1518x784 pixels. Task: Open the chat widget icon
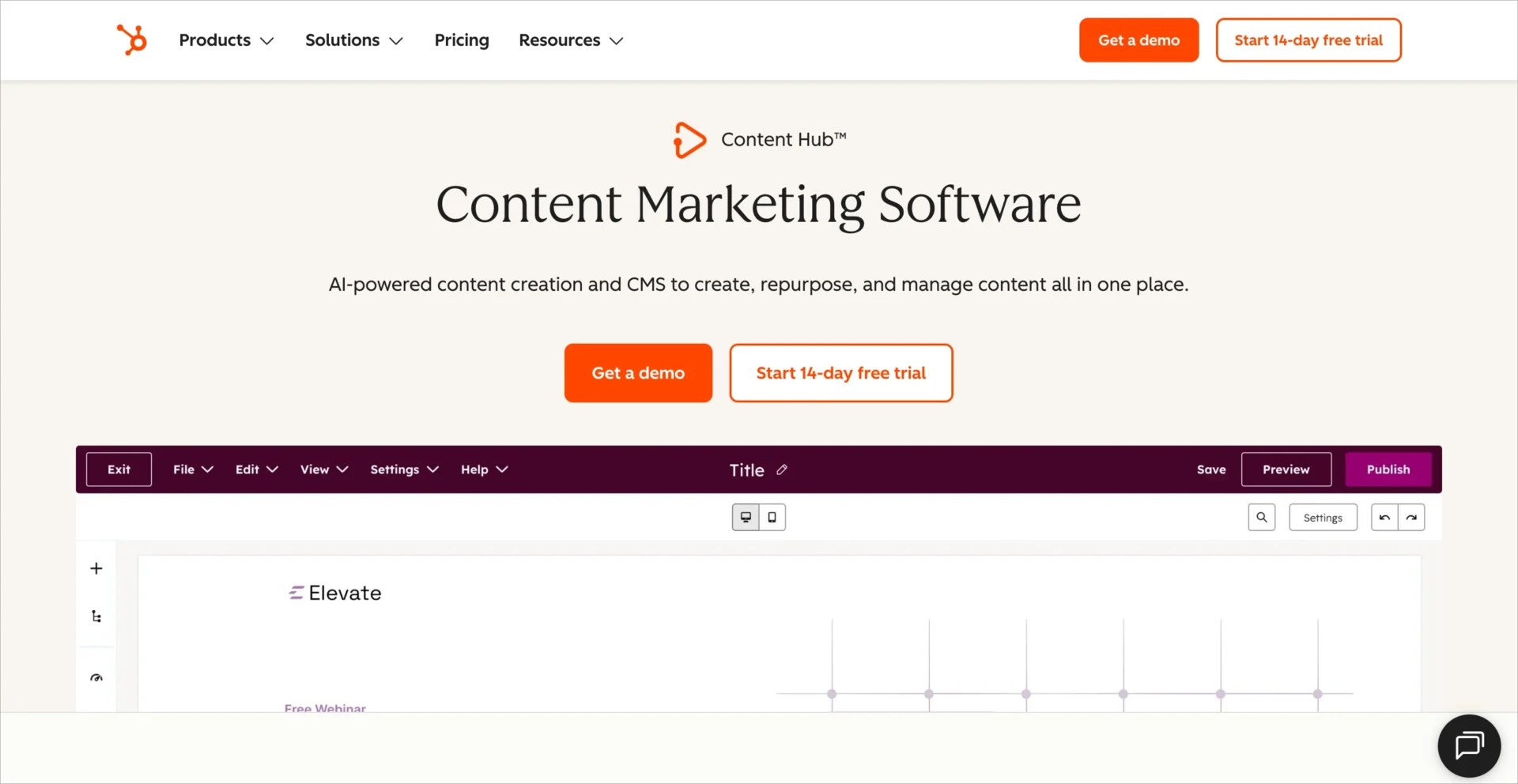point(1469,745)
